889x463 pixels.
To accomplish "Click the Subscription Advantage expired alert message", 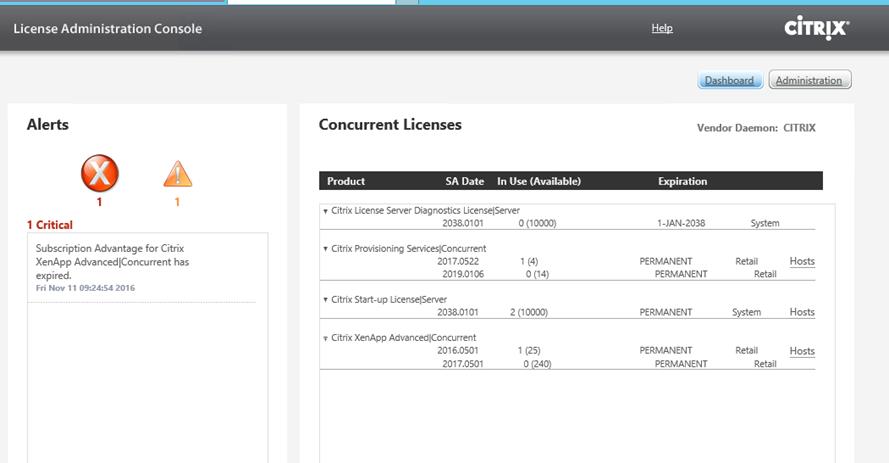I will pos(112,262).
